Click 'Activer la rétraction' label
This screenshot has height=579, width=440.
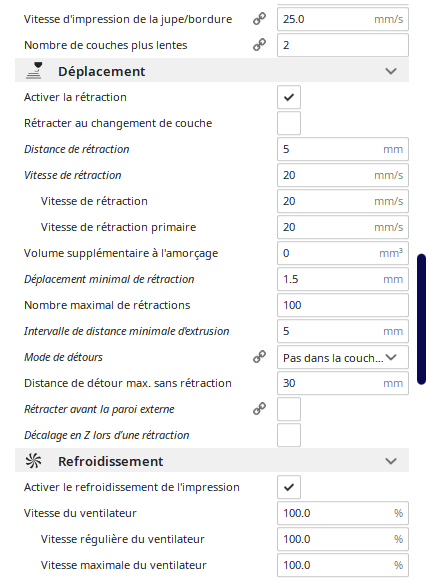tap(75, 97)
